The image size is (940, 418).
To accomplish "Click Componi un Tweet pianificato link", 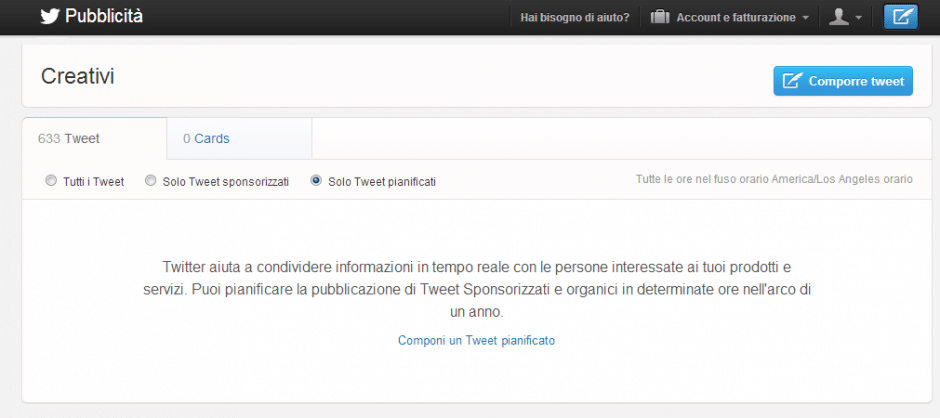I will [477, 341].
